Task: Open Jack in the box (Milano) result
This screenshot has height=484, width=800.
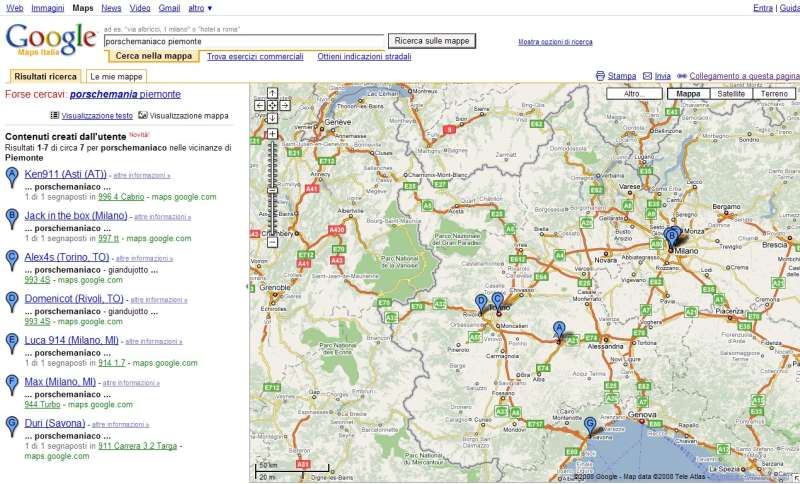Action: click(x=76, y=216)
